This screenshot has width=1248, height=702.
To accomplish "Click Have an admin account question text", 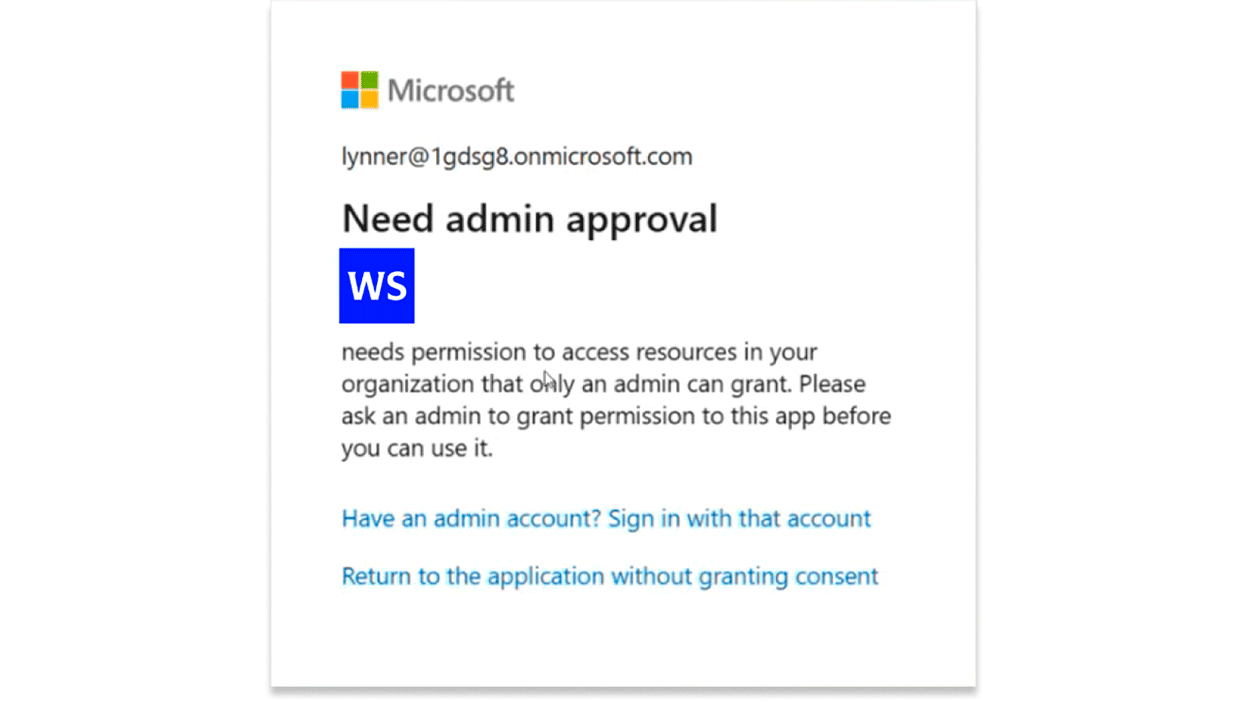I will click(x=472, y=518).
